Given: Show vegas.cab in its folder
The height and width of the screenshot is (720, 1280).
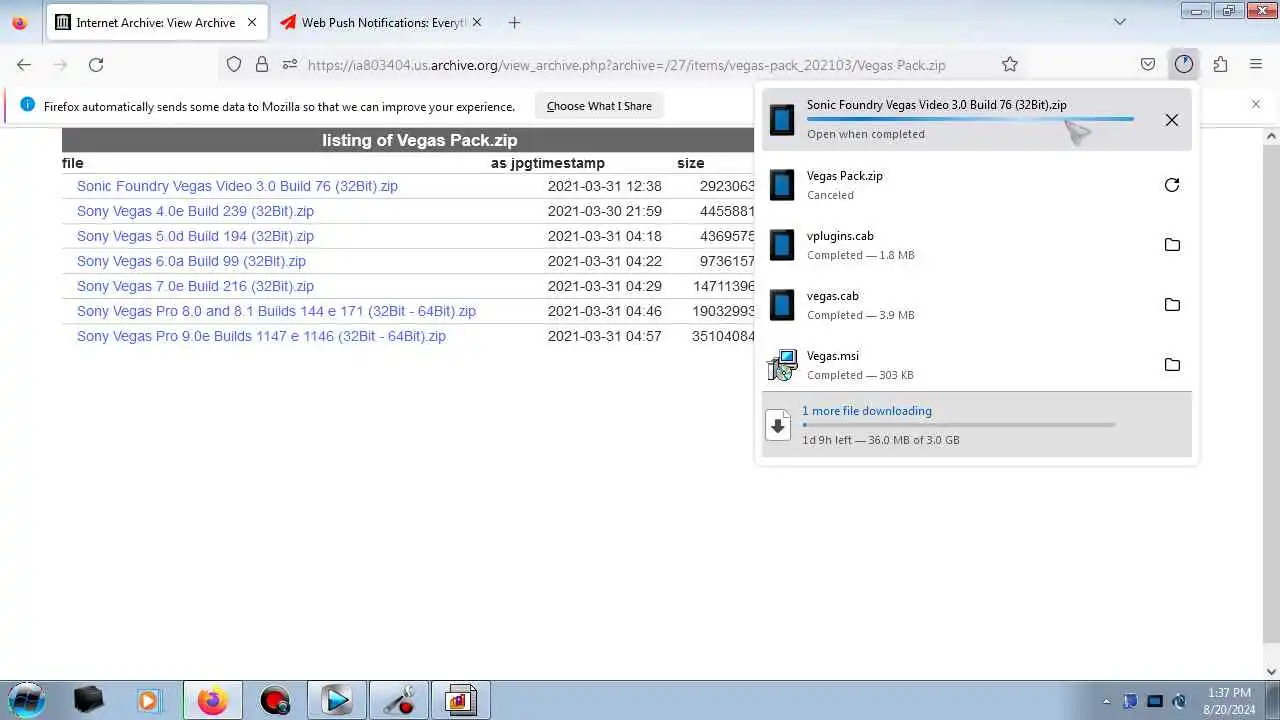Looking at the screenshot, I should [1172, 305].
